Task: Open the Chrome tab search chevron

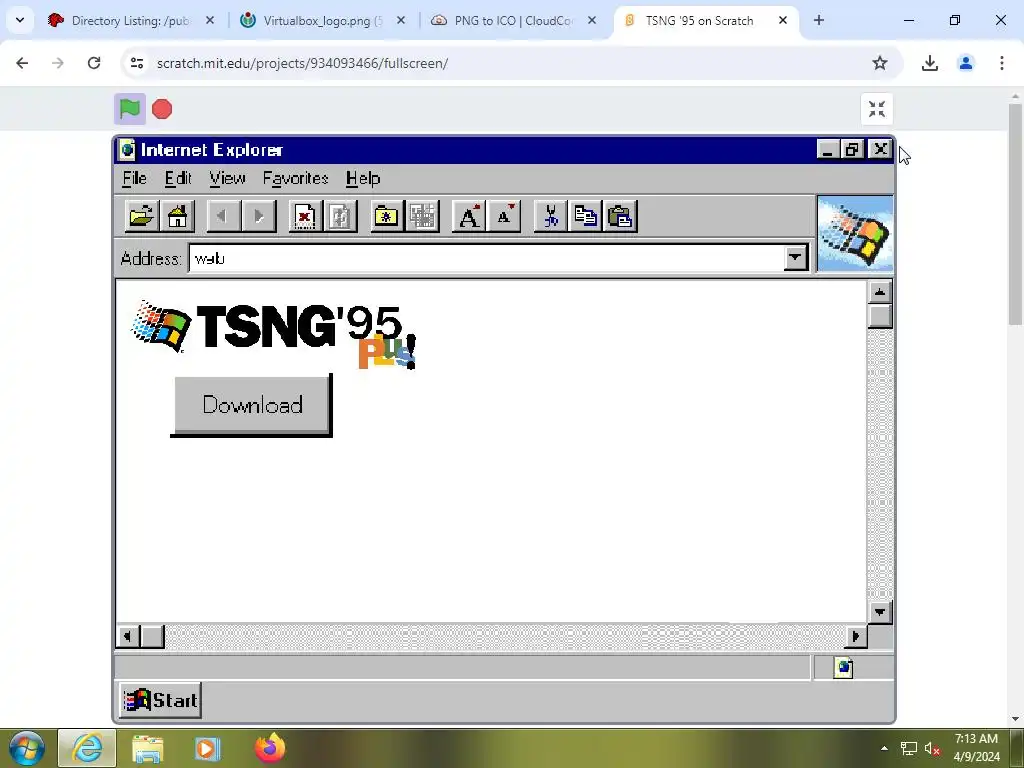Action: coord(20,20)
